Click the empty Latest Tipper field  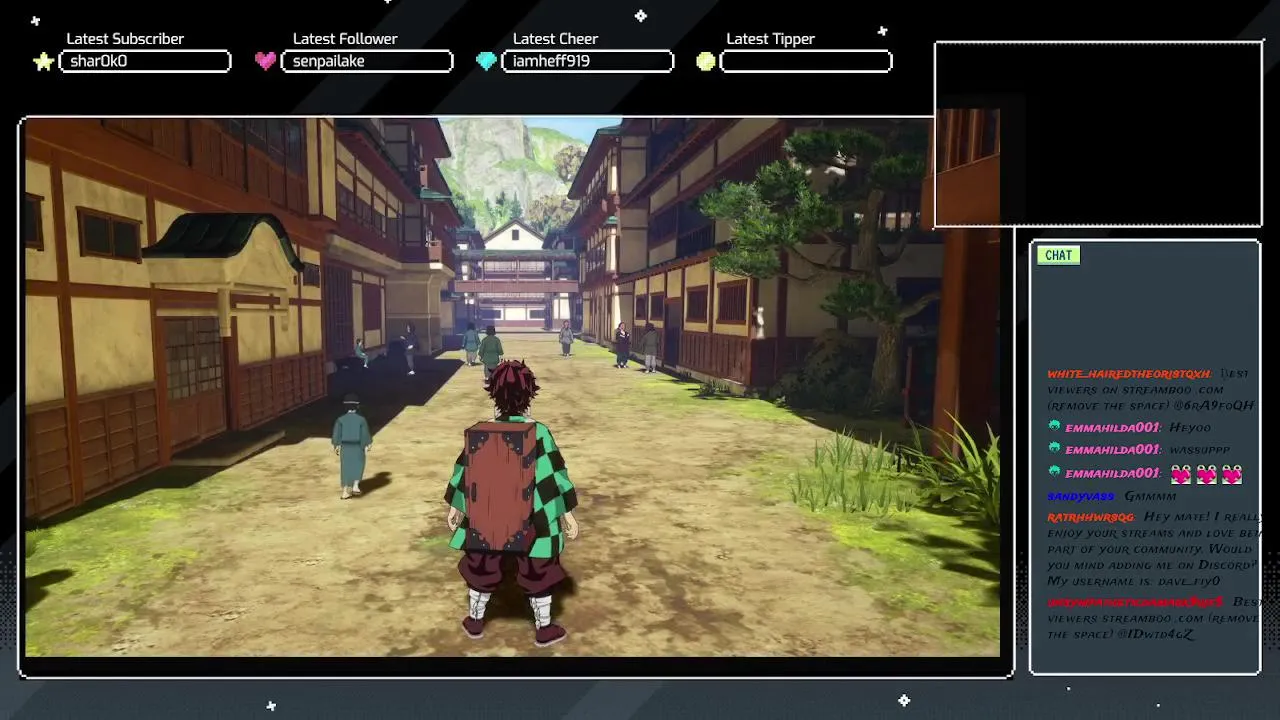(806, 61)
